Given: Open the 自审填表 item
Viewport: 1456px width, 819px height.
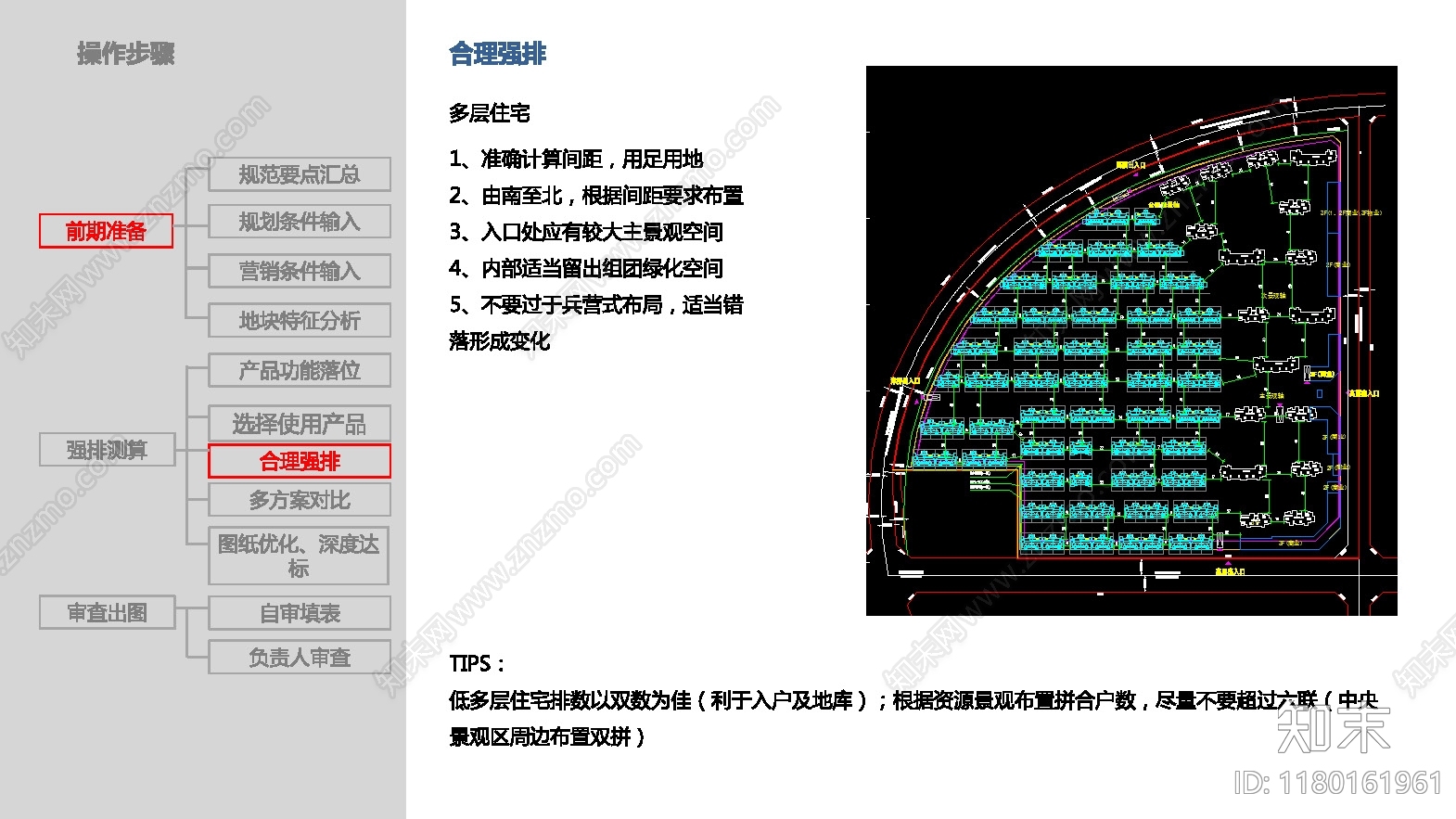Looking at the screenshot, I should 300,613.
